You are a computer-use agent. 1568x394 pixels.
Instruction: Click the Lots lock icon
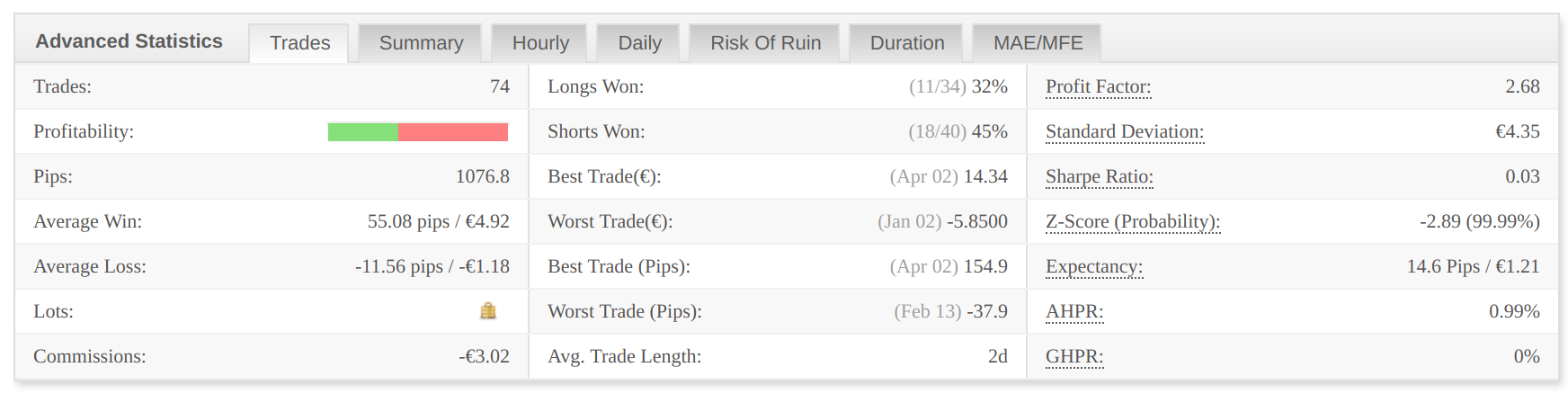(488, 311)
